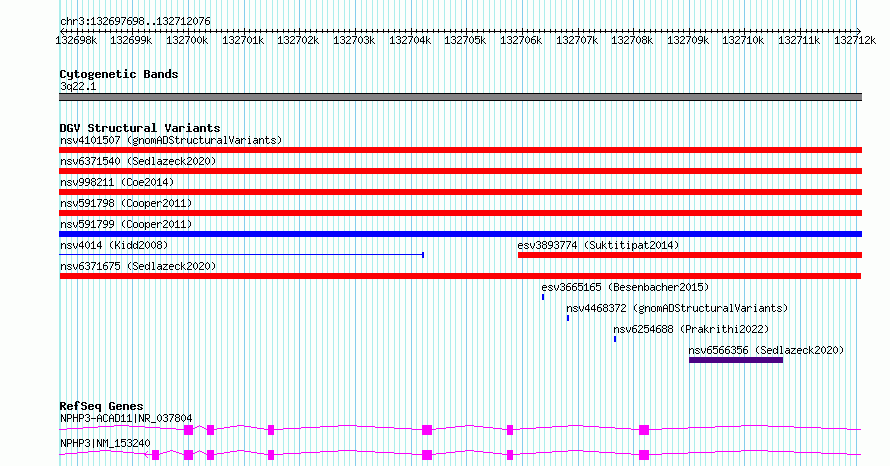Click the red bar under nsv6371540
Screen dimensions: 890x466
pos(460,171)
